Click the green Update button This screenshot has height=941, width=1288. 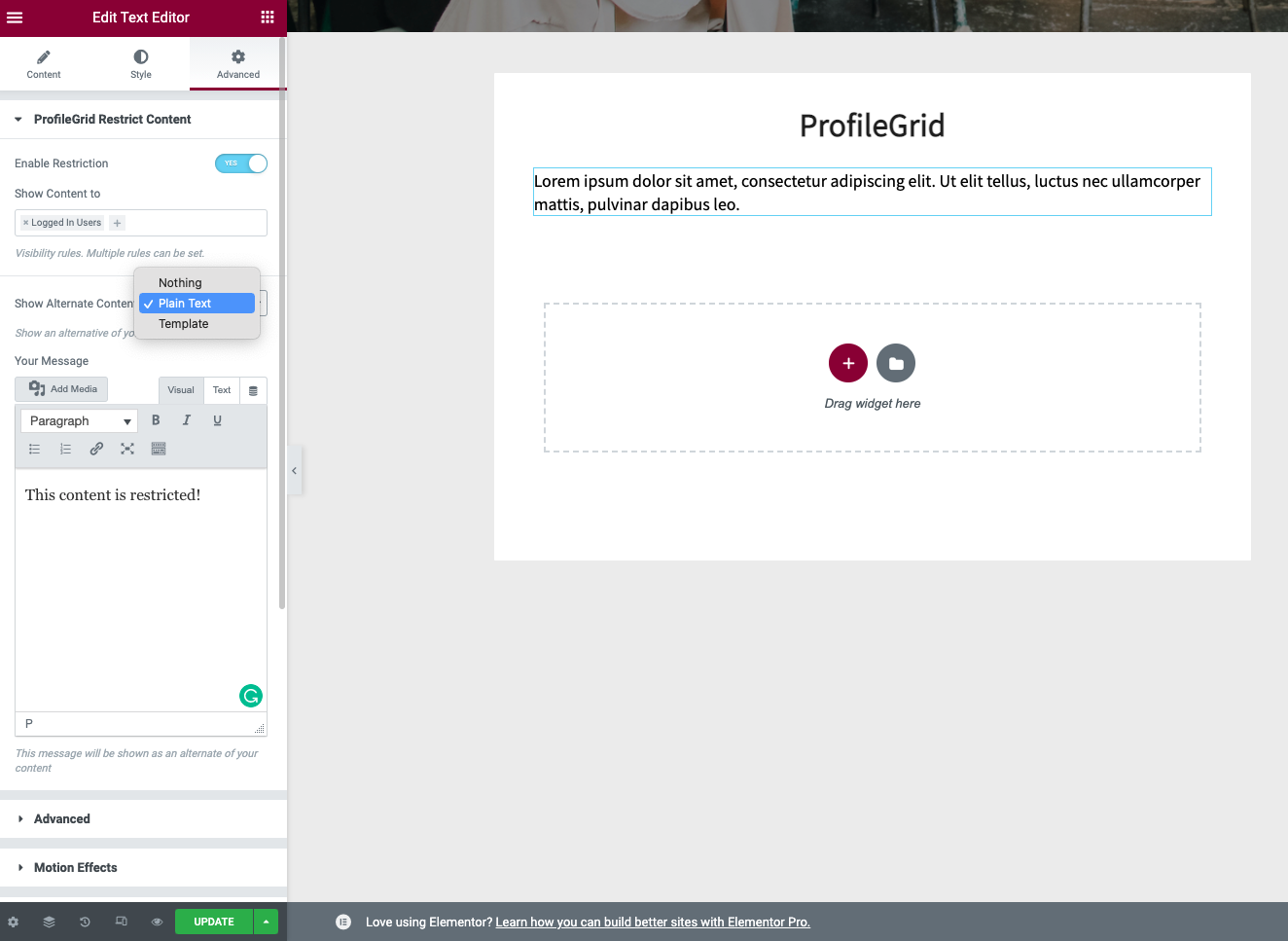214,922
